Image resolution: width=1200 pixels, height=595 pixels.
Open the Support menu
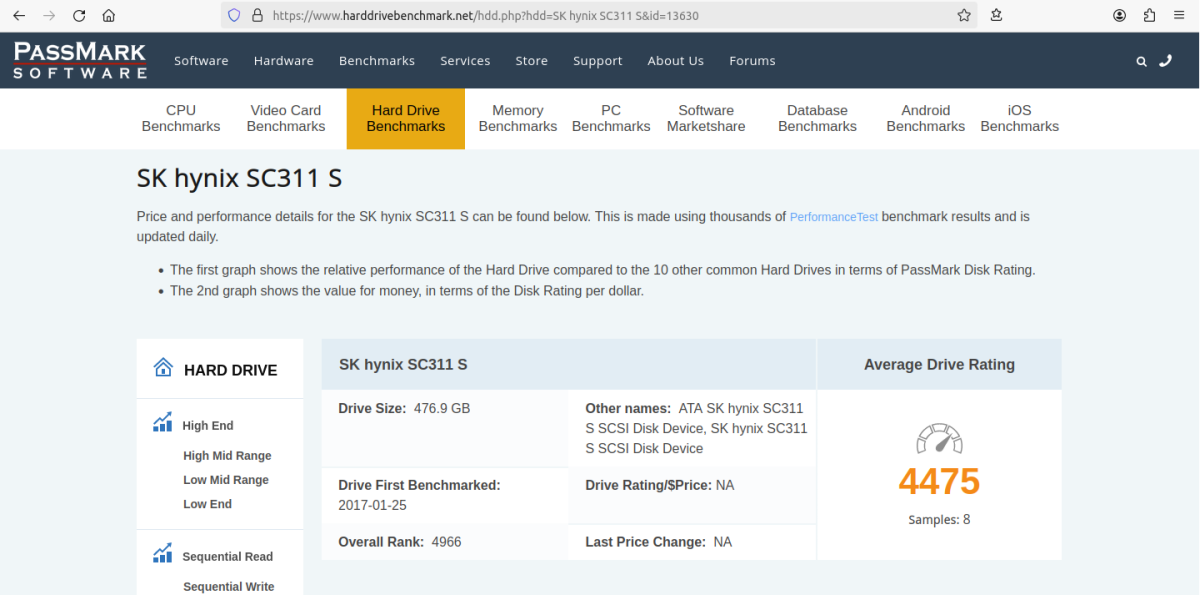[598, 61]
